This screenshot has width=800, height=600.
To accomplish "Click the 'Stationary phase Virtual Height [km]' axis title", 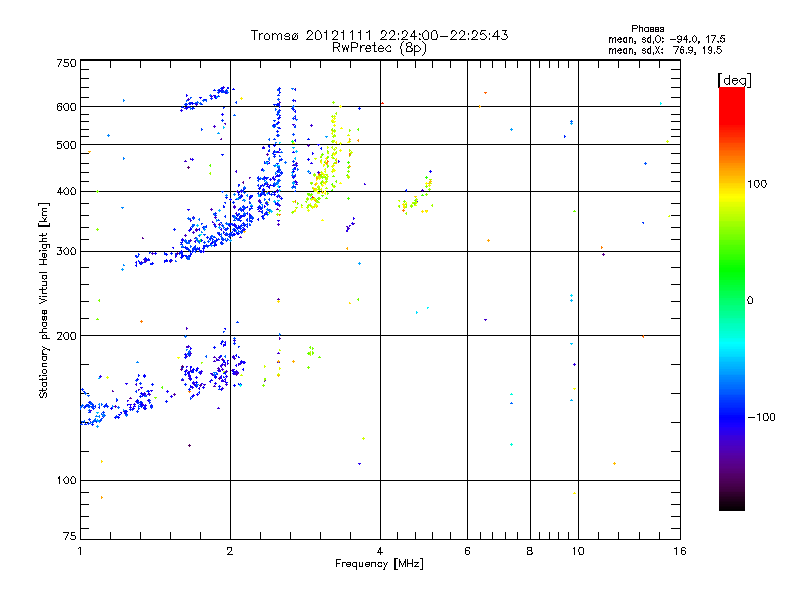I will coord(44,301).
